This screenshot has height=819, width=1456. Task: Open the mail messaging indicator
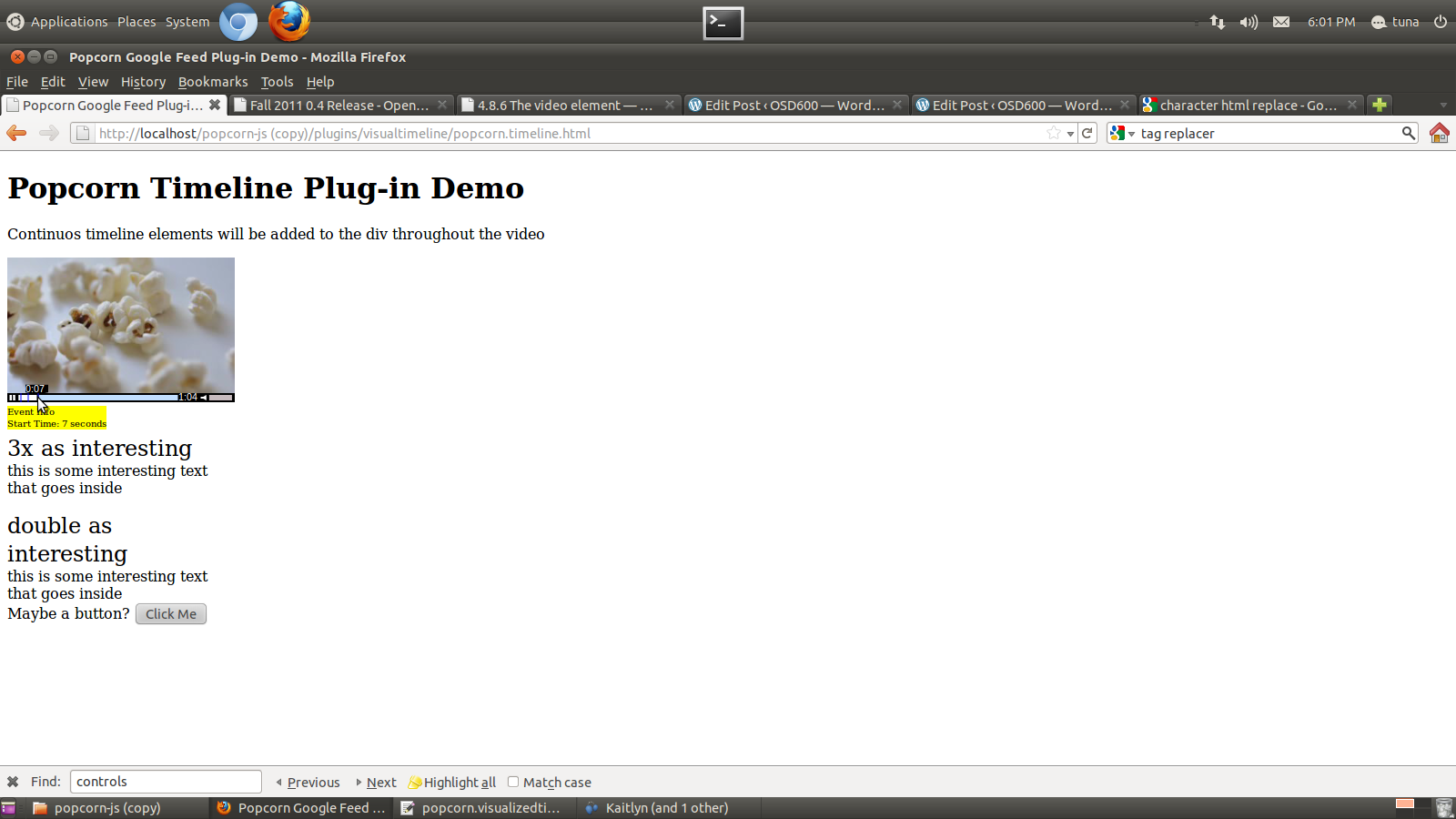(x=1281, y=22)
